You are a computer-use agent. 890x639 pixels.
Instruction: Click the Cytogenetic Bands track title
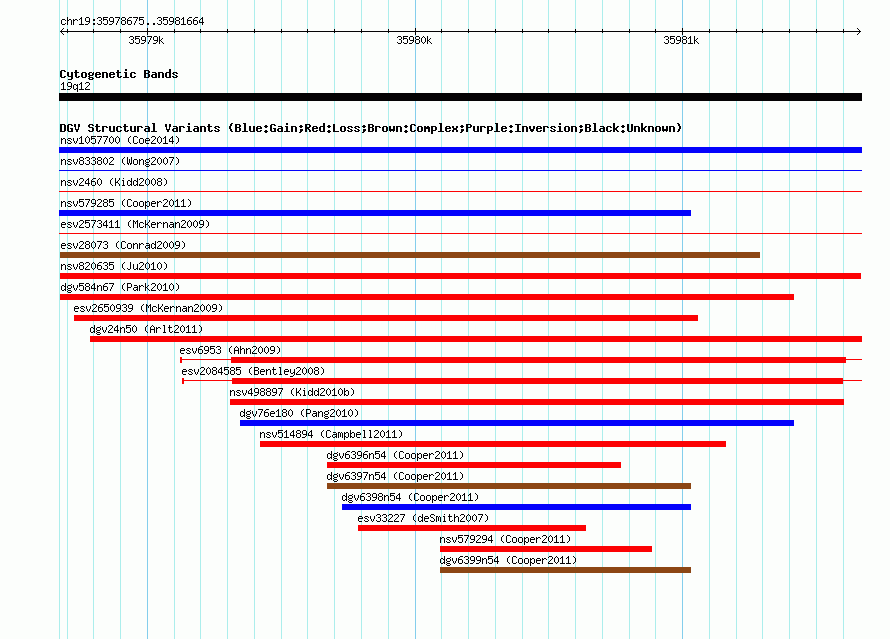119,74
